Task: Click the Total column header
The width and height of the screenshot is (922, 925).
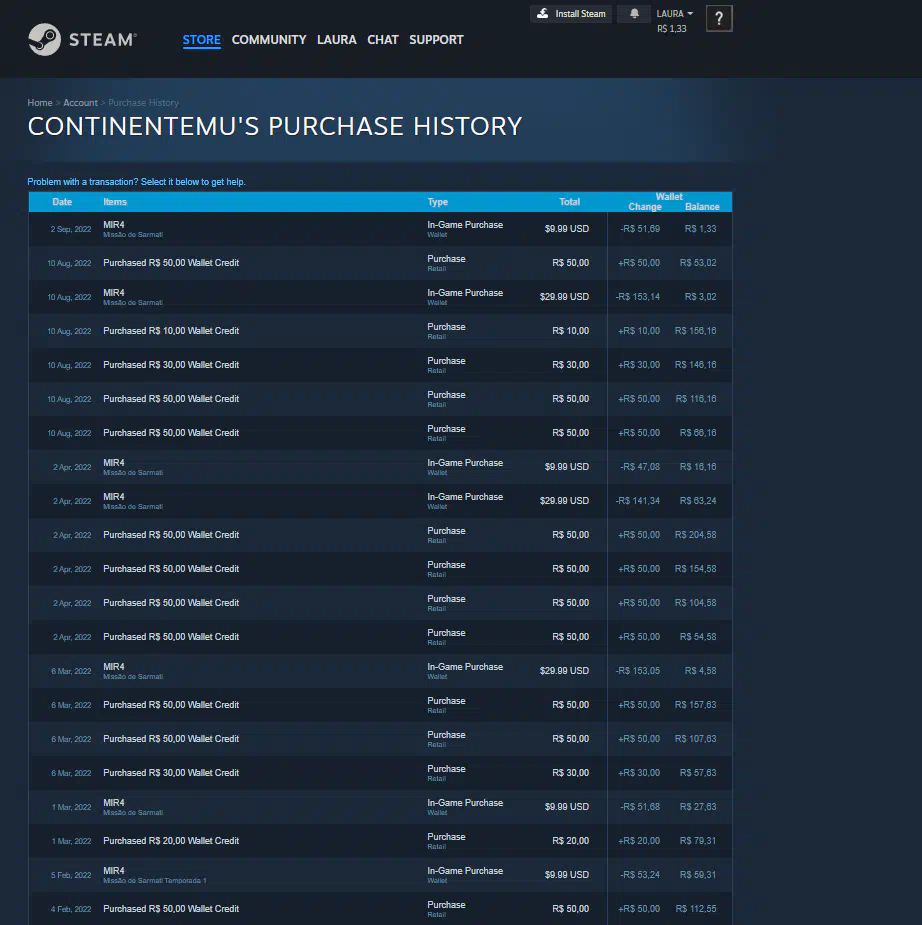Action: click(x=569, y=202)
